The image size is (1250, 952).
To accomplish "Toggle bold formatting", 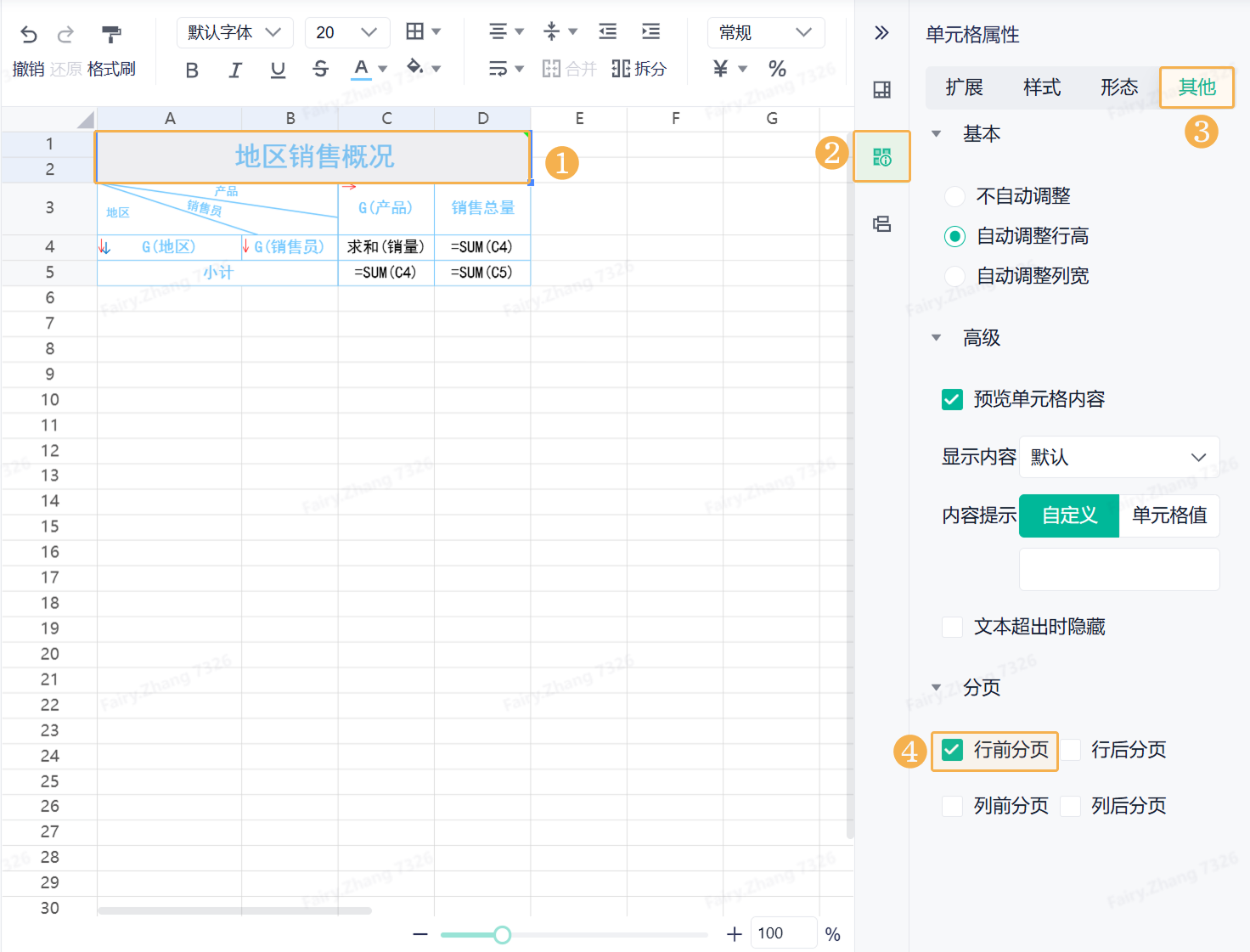I will pyautogui.click(x=192, y=70).
